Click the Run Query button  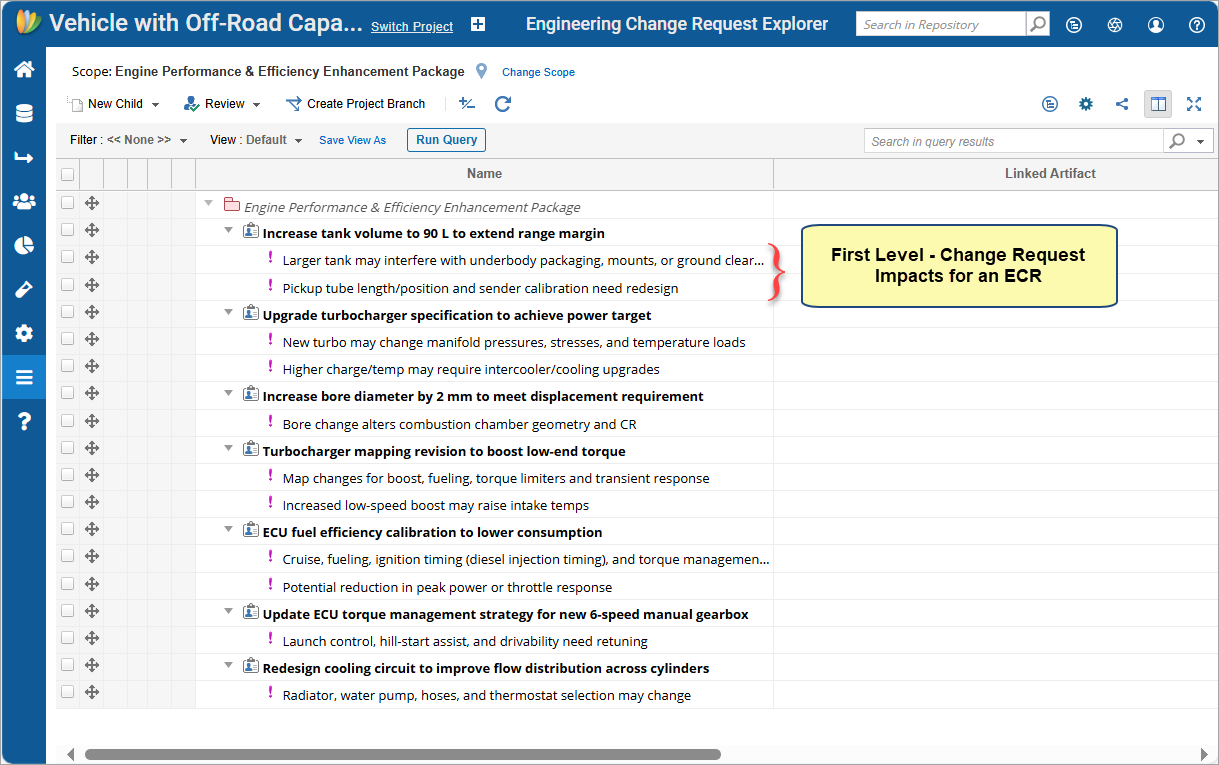pos(446,140)
